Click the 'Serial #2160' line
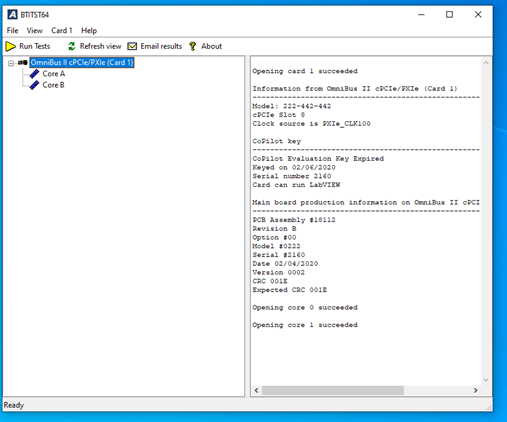Screen dimensions: 507x422 (x=279, y=255)
